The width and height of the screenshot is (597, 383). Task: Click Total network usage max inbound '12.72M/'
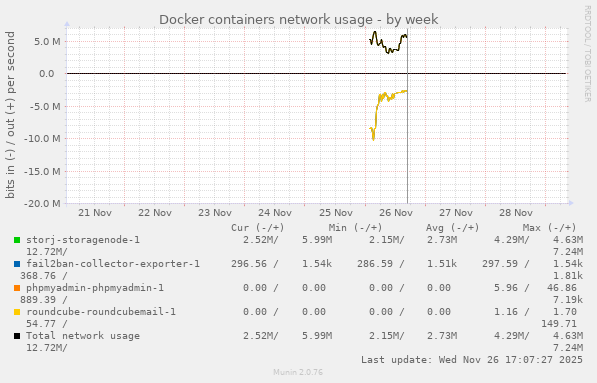coord(47,348)
